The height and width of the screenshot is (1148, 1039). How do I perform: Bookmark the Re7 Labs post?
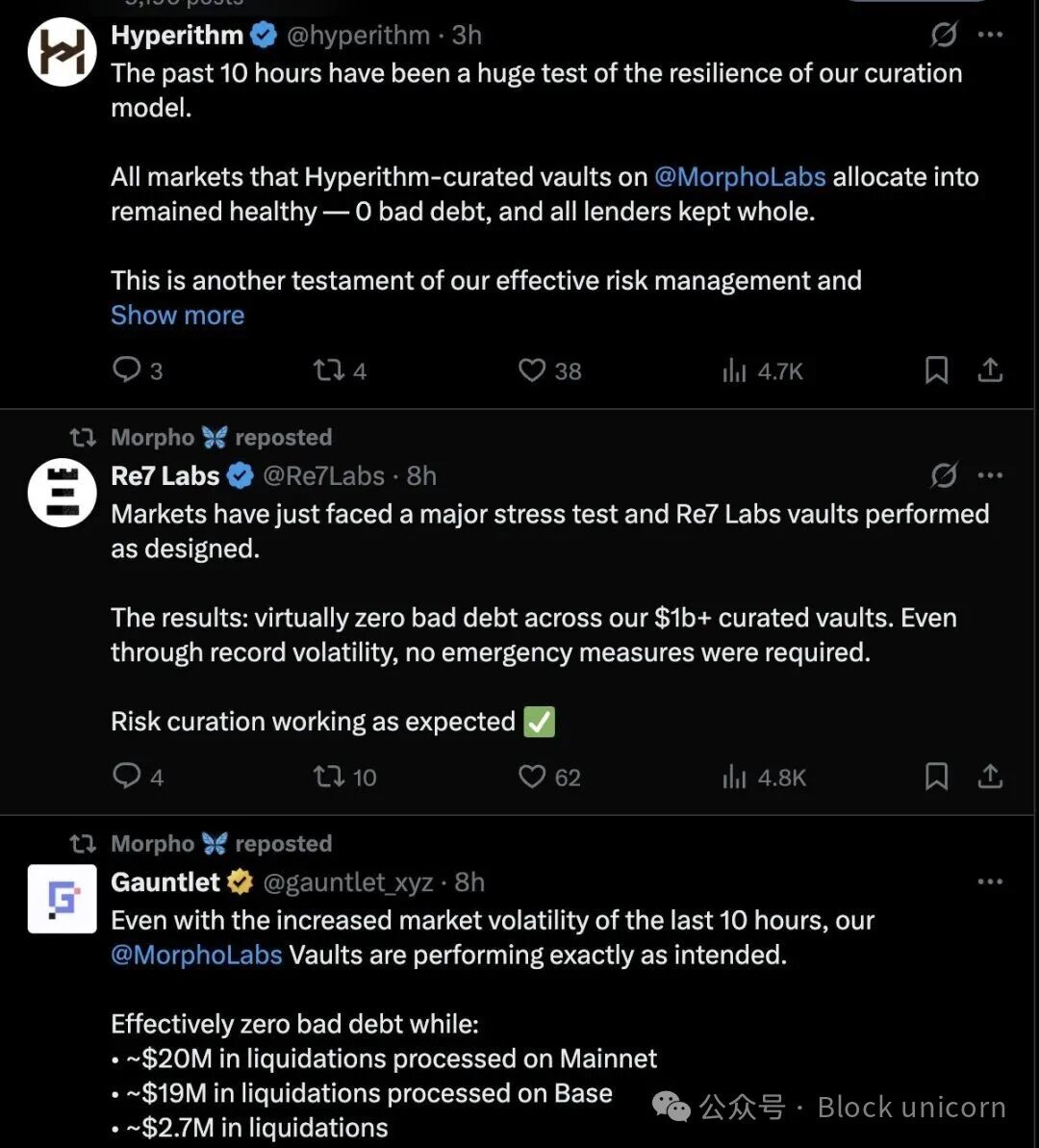936,777
